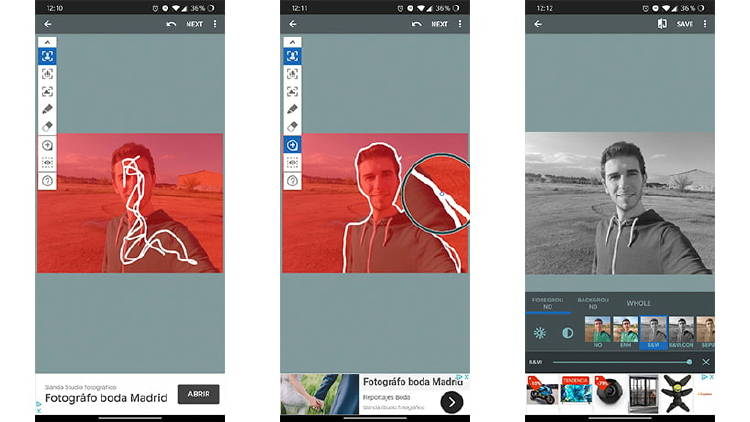This screenshot has height=422, width=750.
Task: Tap the brightness sun icon in effects panel
Action: (540, 333)
